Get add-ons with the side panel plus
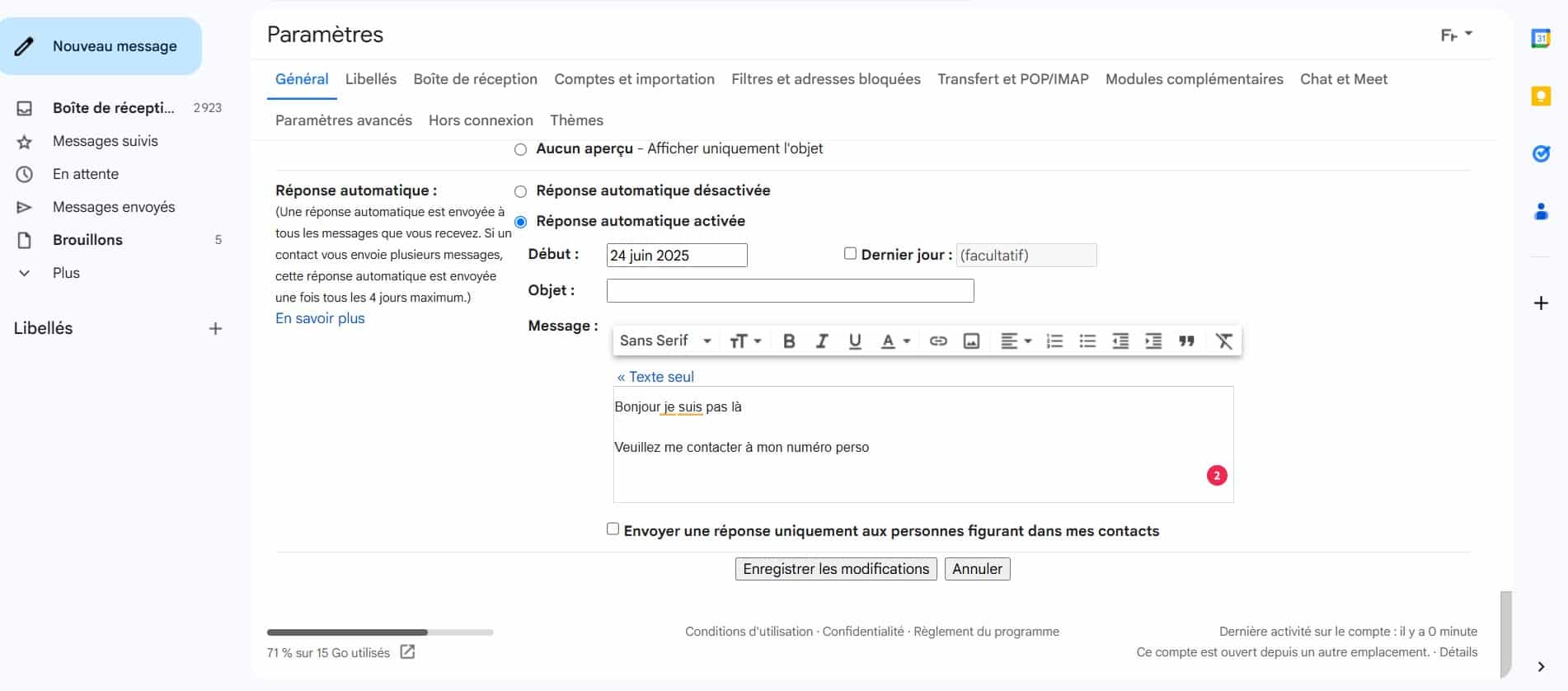The width and height of the screenshot is (1568, 691). [x=1541, y=303]
